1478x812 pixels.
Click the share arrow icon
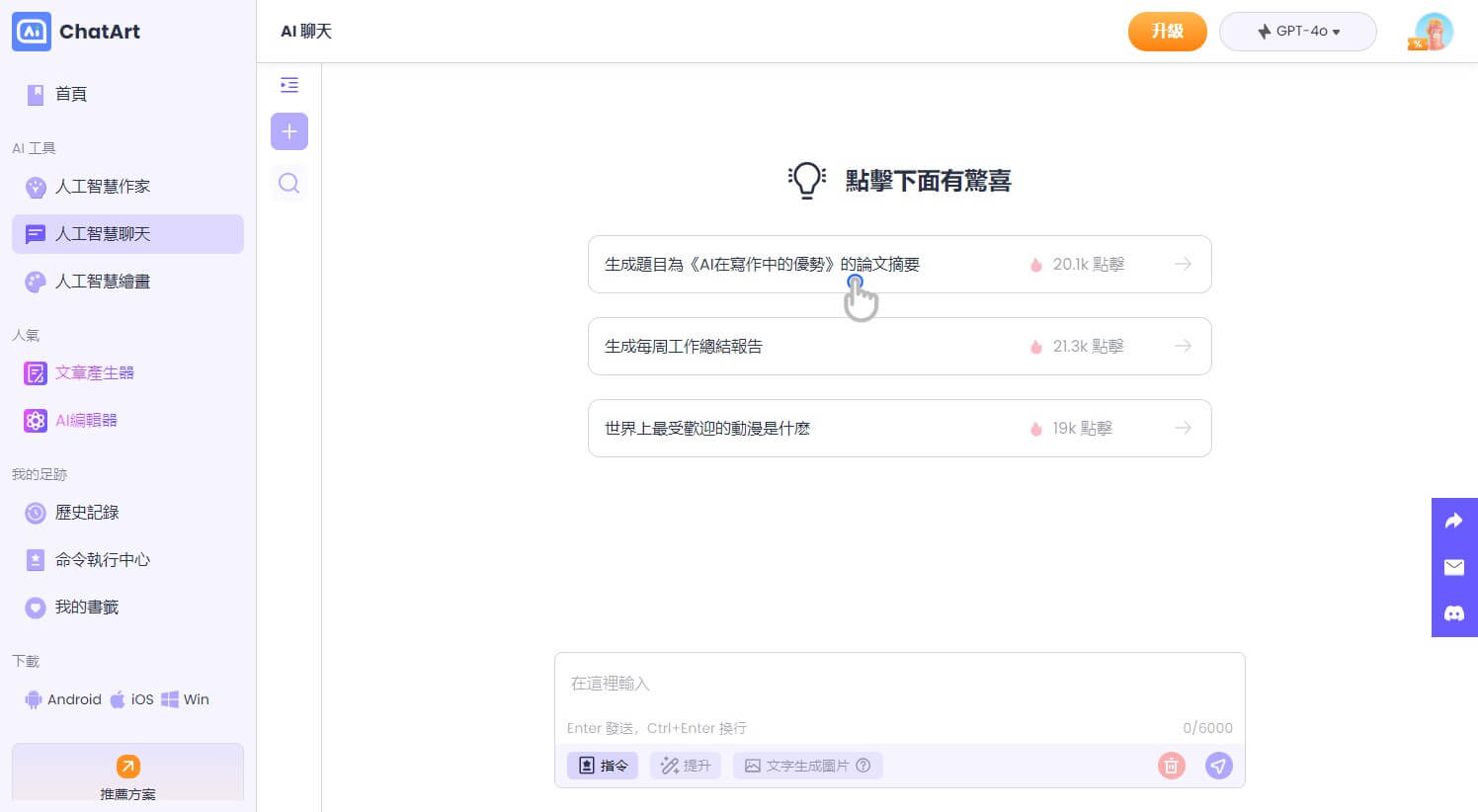(1454, 521)
